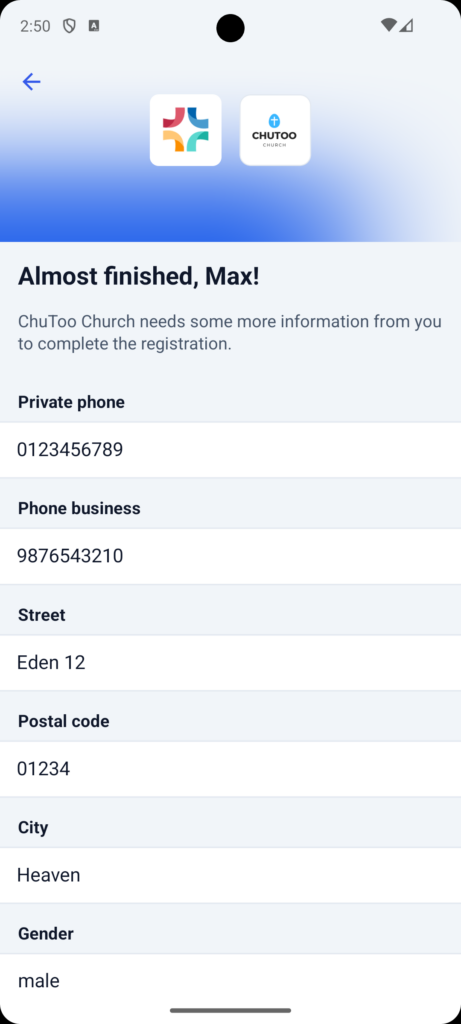Select the City field containing Heaven
Screen dimensions: 461x1024
(230, 876)
